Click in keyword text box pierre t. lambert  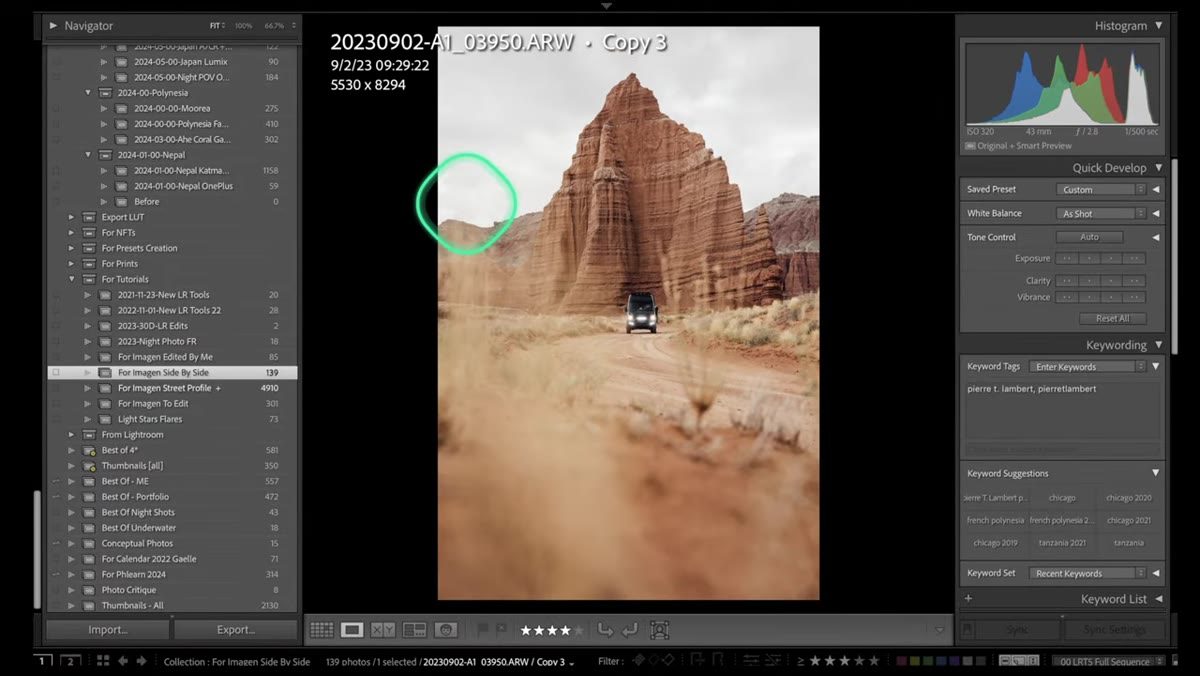click(x=1062, y=412)
